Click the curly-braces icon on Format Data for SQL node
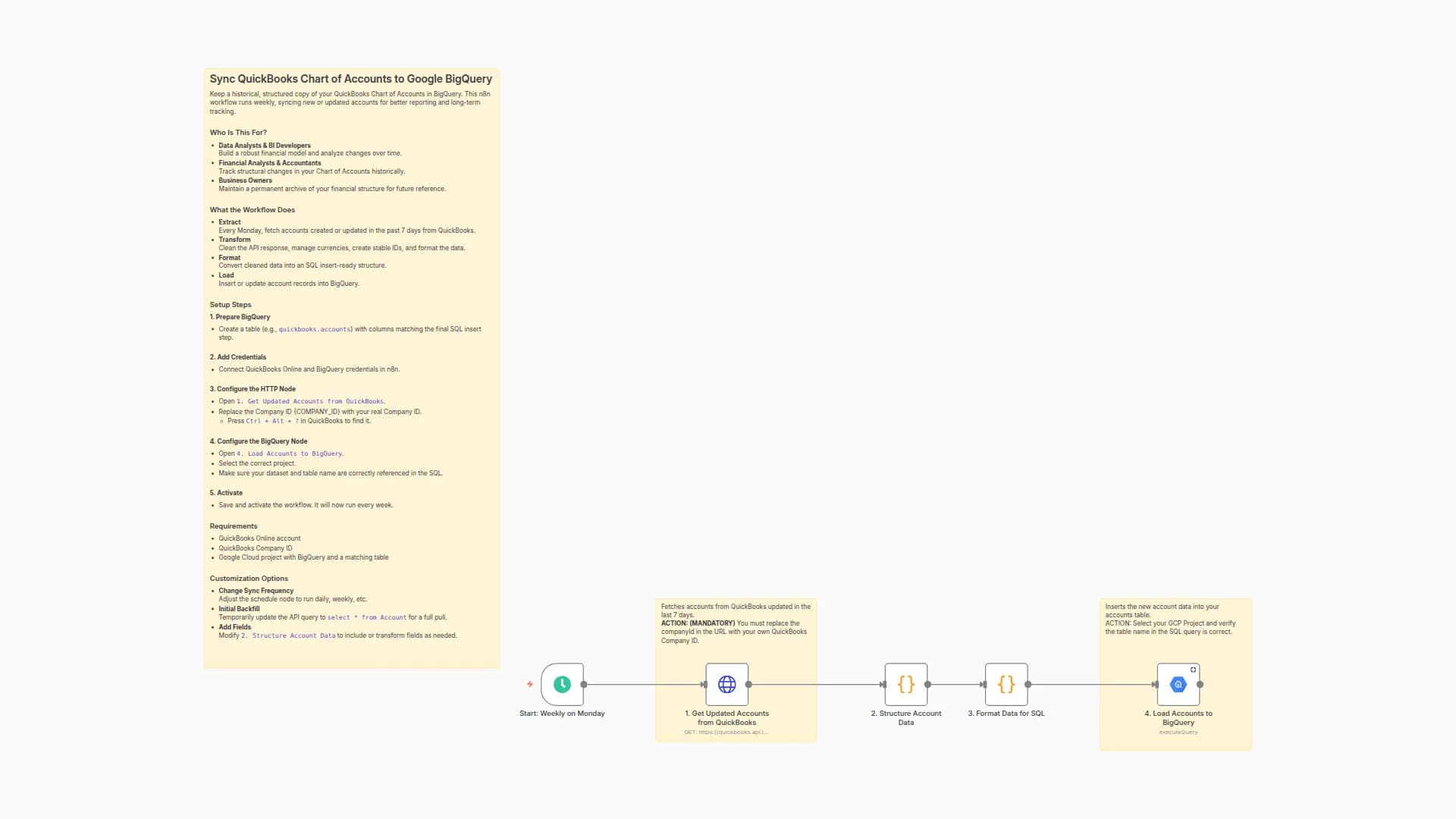1456x819 pixels. pyautogui.click(x=1006, y=684)
